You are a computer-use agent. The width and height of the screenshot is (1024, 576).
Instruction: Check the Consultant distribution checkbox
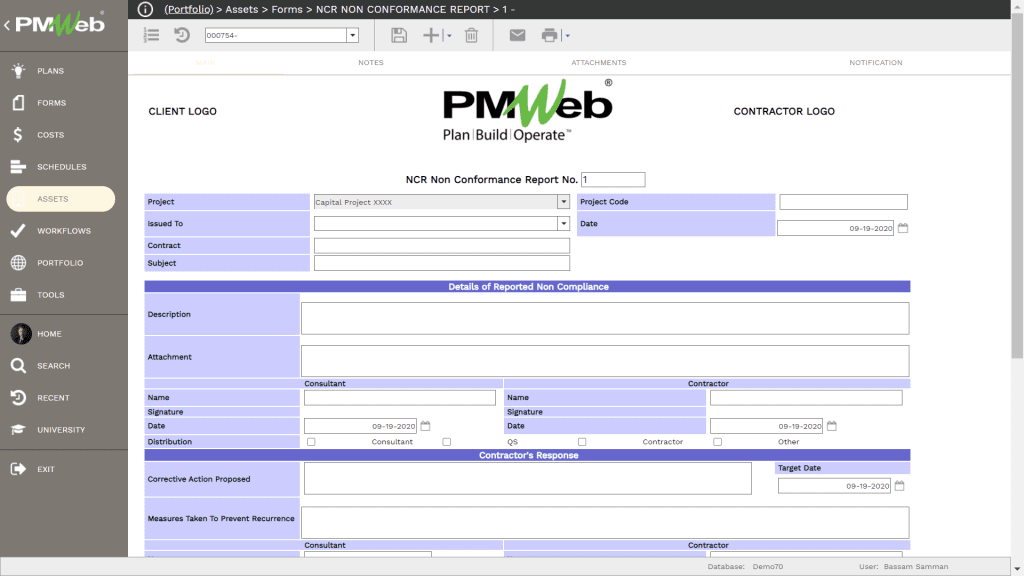pyautogui.click(x=312, y=442)
